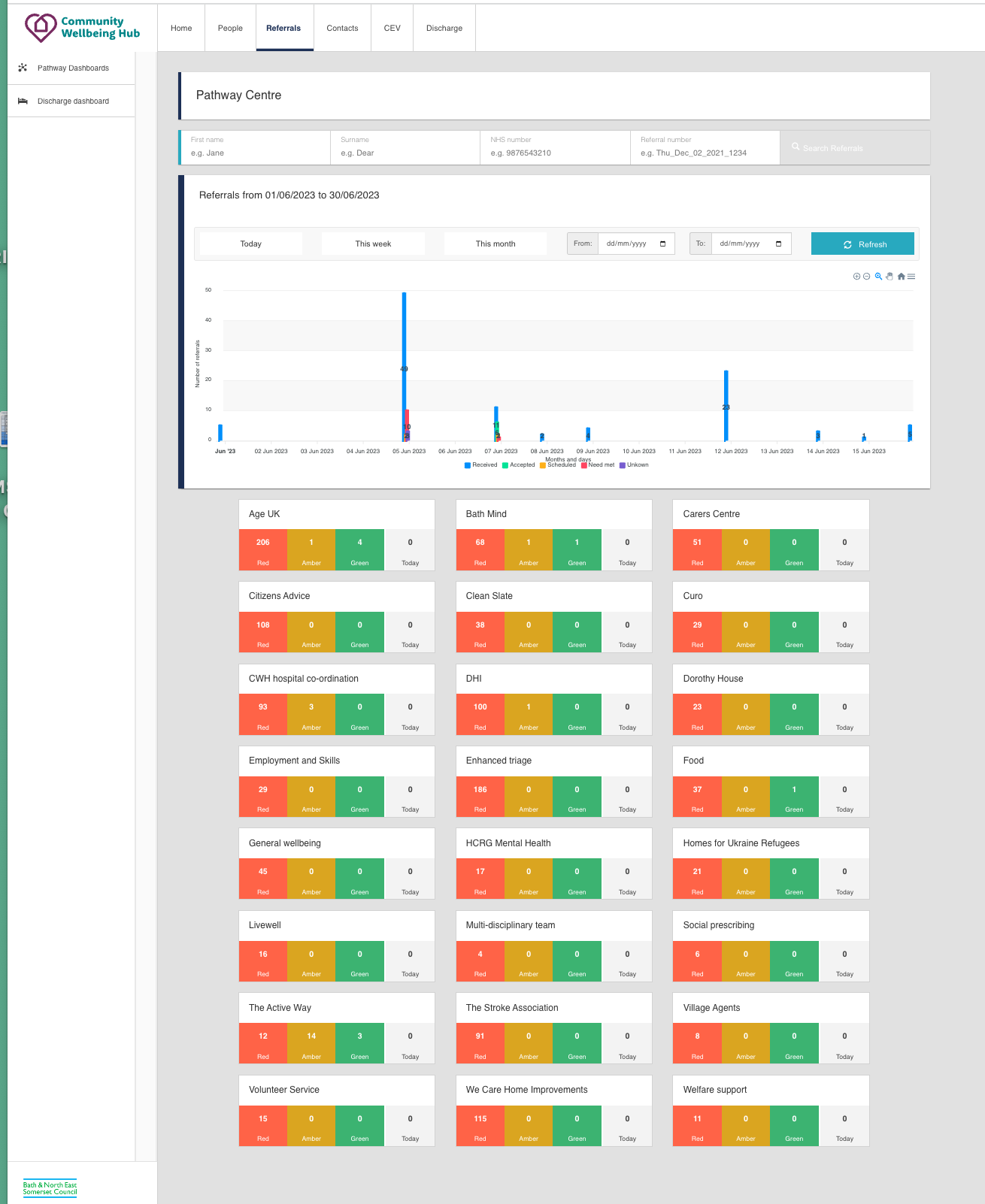The height and width of the screenshot is (1204, 985).
Task: Click the Community Wellbeing Hub logo
Action: point(82,28)
